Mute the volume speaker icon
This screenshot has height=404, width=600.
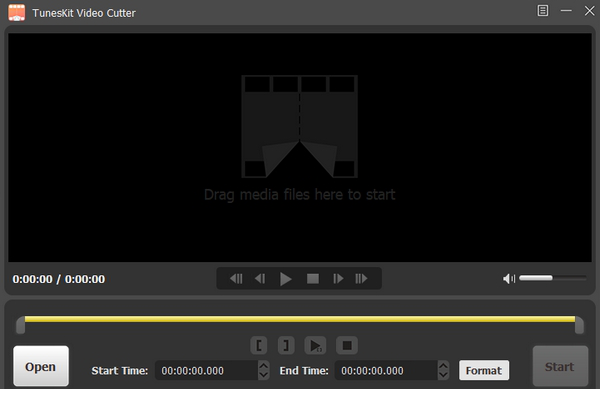coord(509,279)
